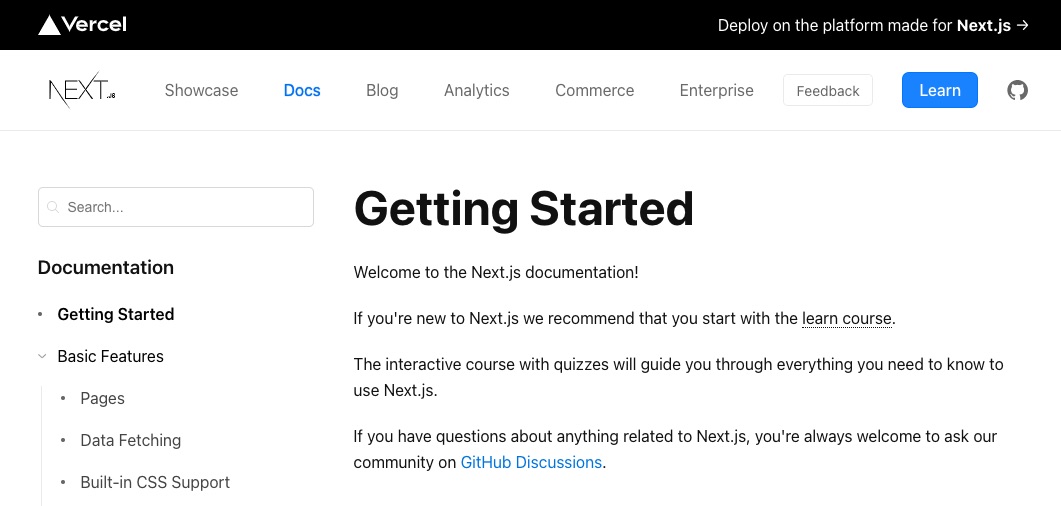The width and height of the screenshot is (1061, 506).
Task: Click the Feedback button
Action: (828, 91)
